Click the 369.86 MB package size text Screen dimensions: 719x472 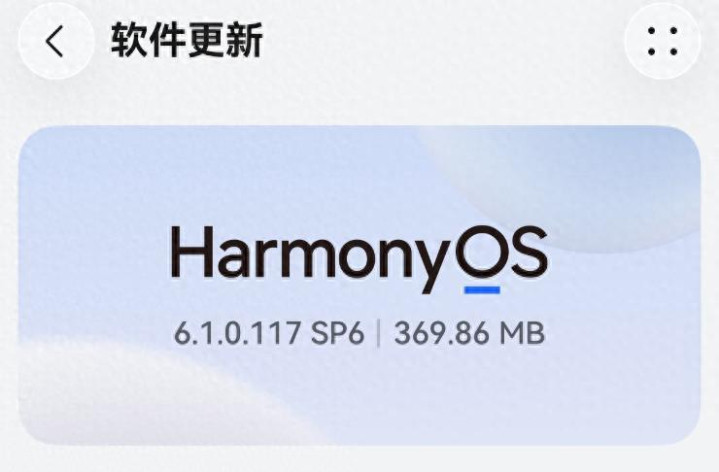470,333
